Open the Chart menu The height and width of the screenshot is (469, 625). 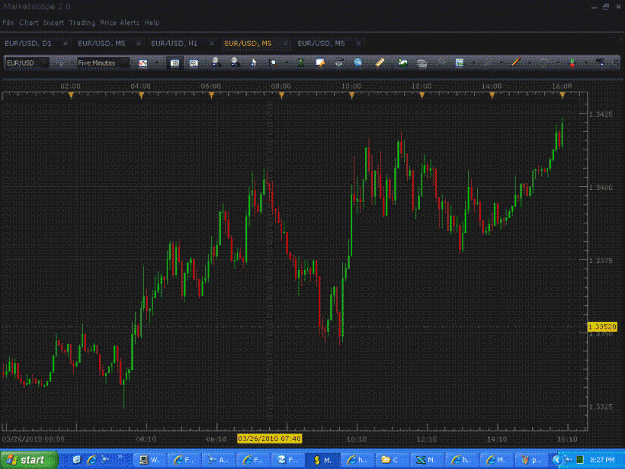tap(29, 23)
